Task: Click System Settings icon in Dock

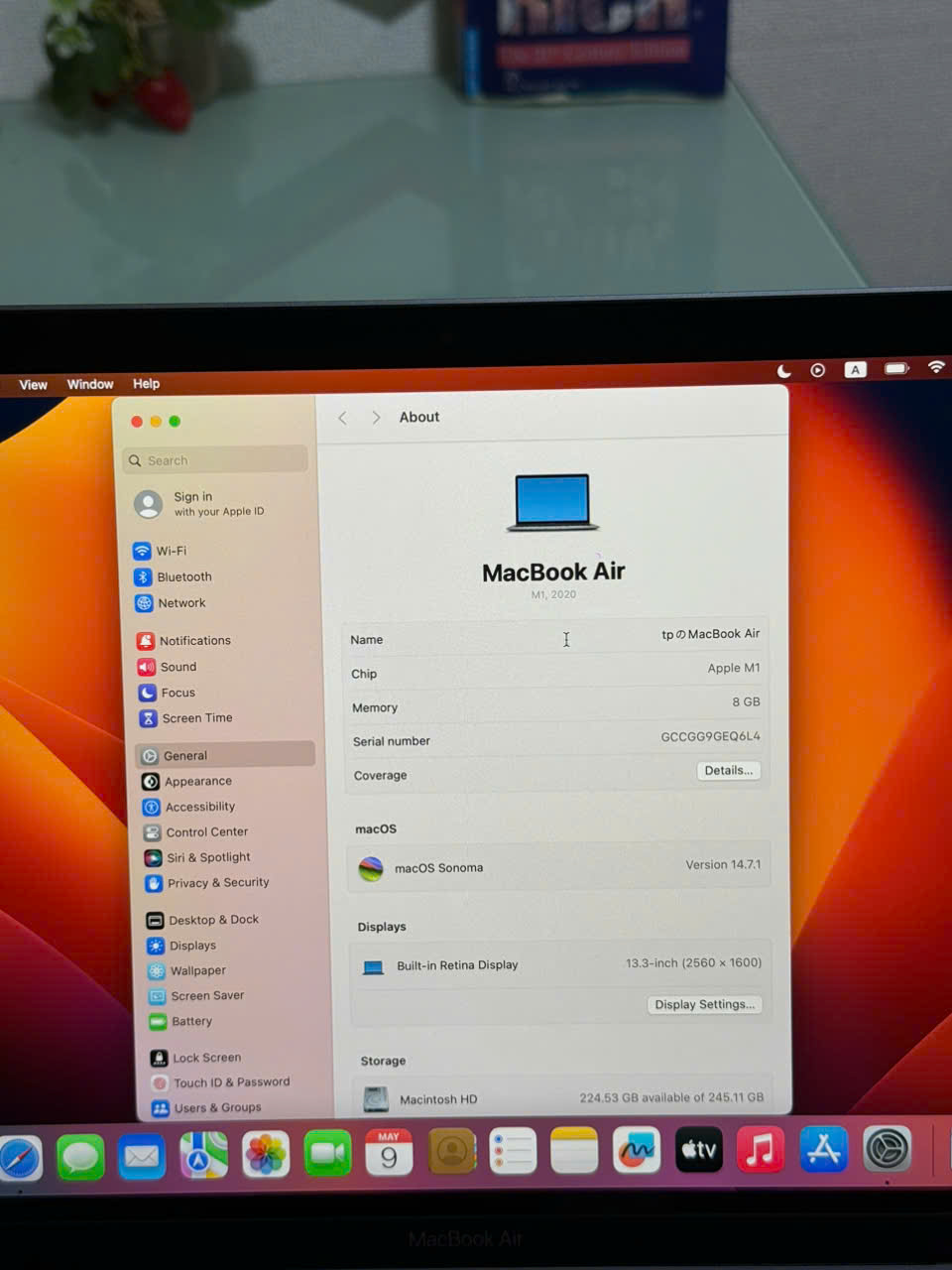Action: tap(887, 1149)
